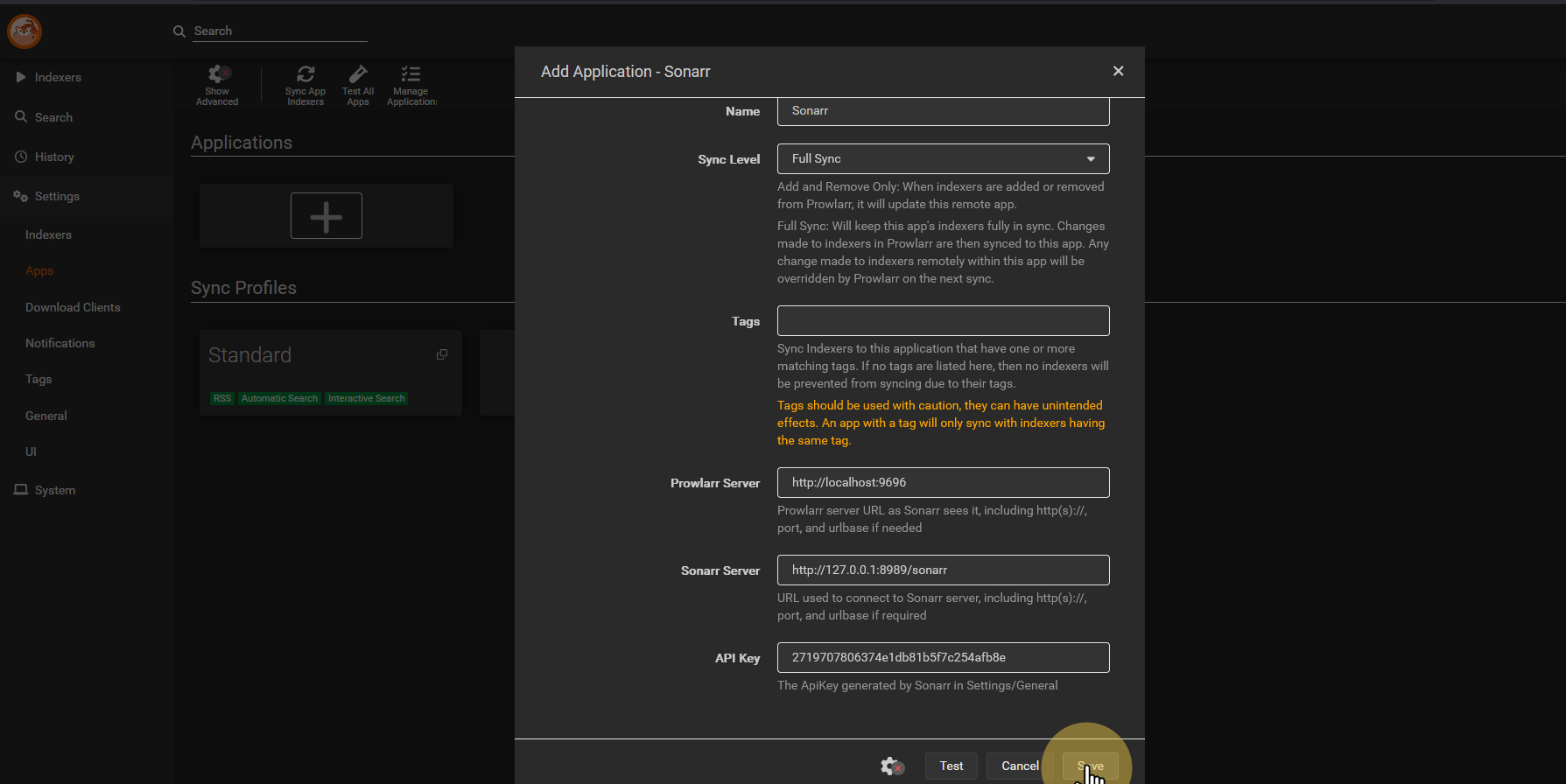Open the Sync Level dropdown
This screenshot has height=784, width=1566.
coord(943,158)
